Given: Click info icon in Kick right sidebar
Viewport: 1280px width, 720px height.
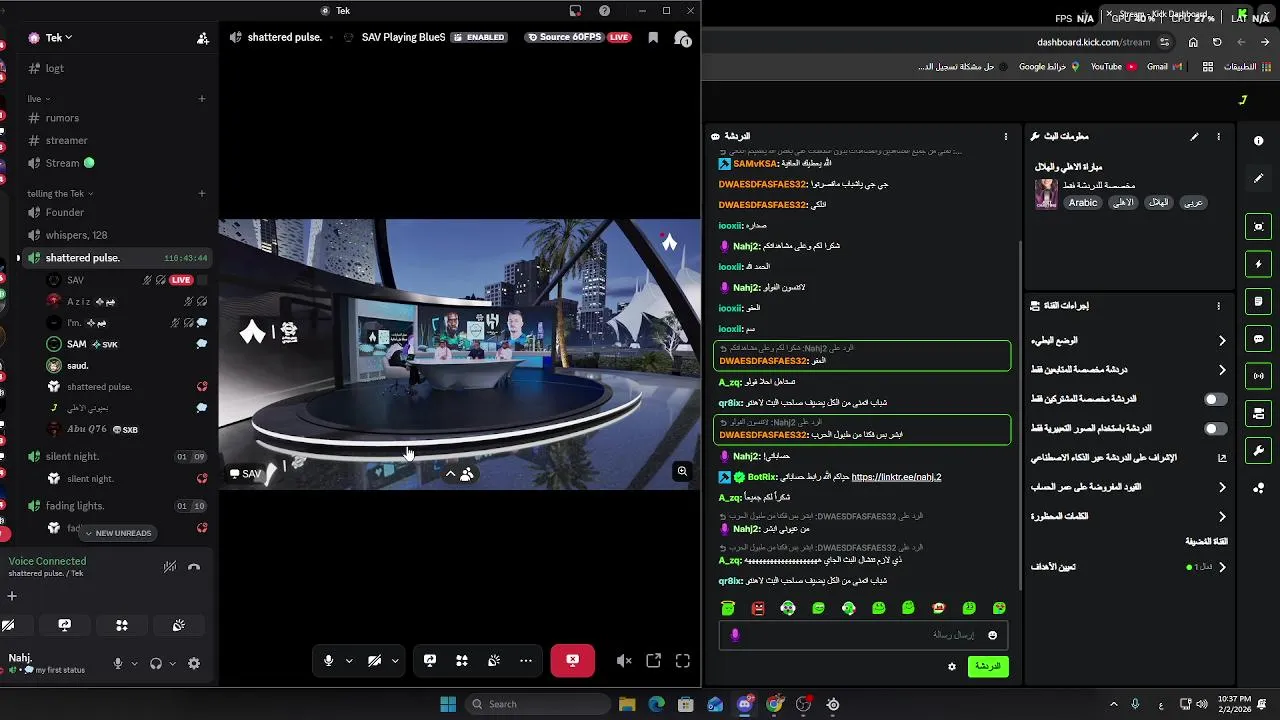Looking at the screenshot, I should coord(1259,141).
